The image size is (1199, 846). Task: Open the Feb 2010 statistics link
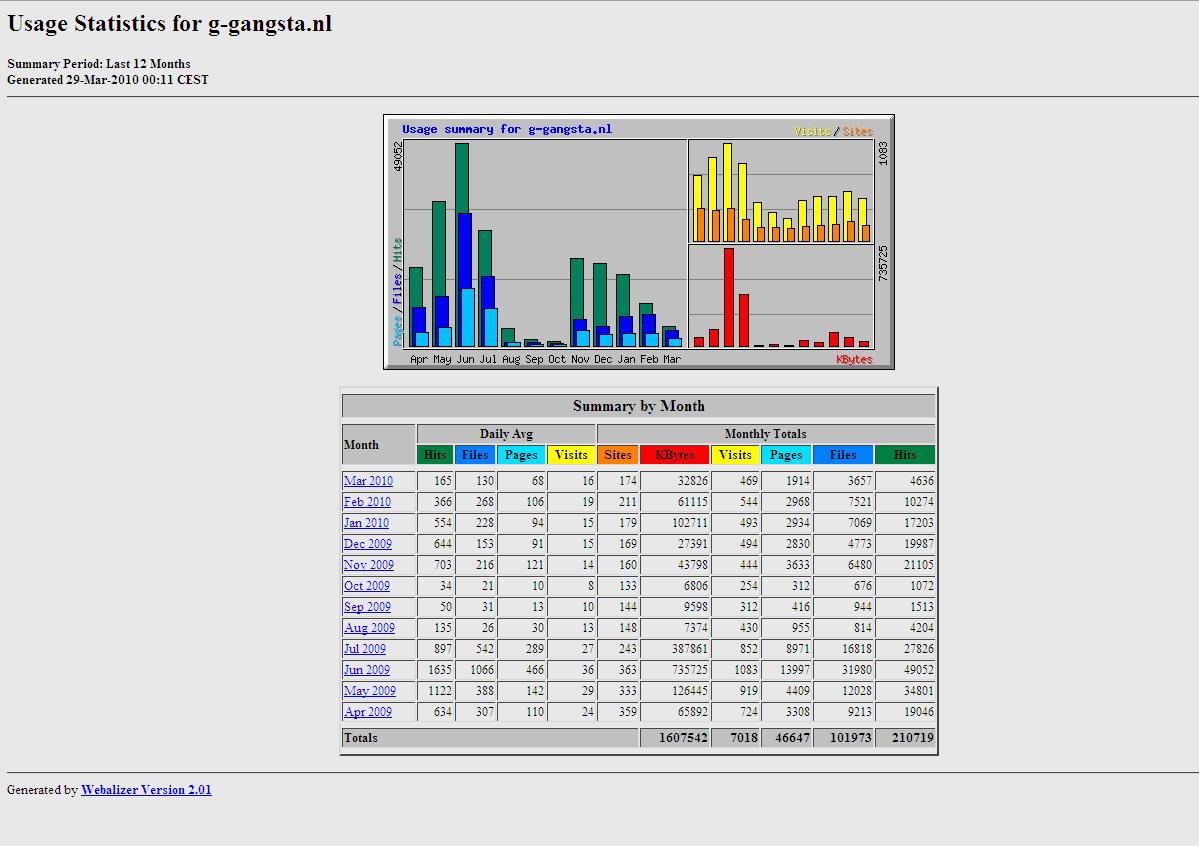[367, 502]
